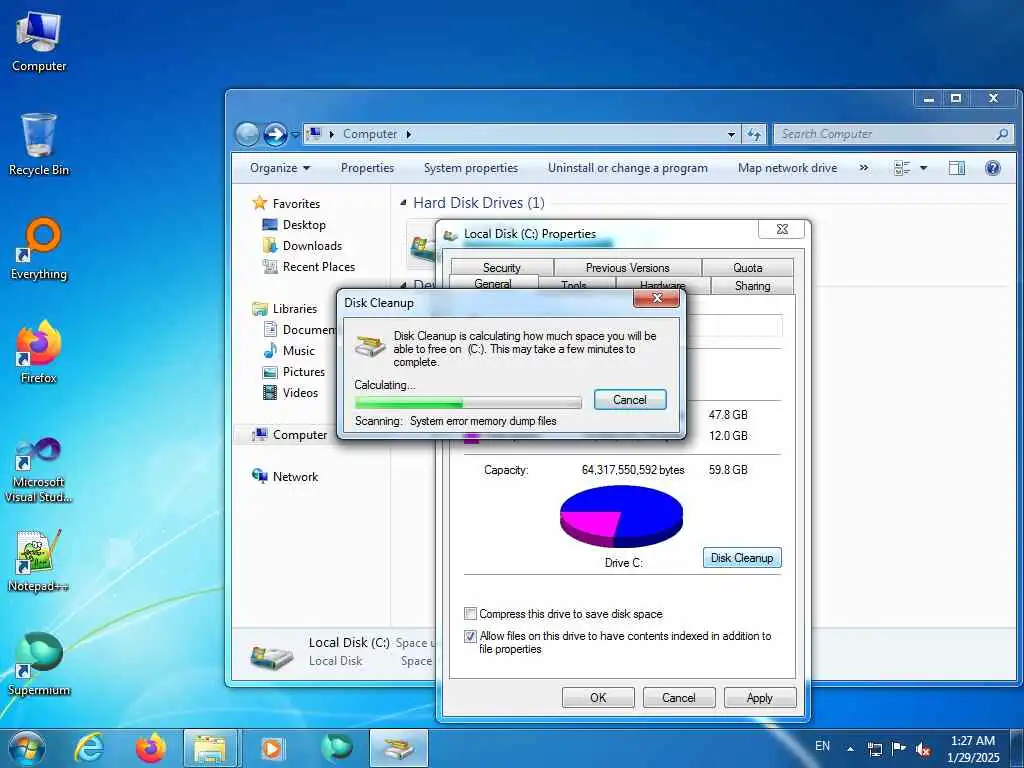Switch to the Security tab
Viewport: 1024px width, 768px height.
pyautogui.click(x=502, y=267)
